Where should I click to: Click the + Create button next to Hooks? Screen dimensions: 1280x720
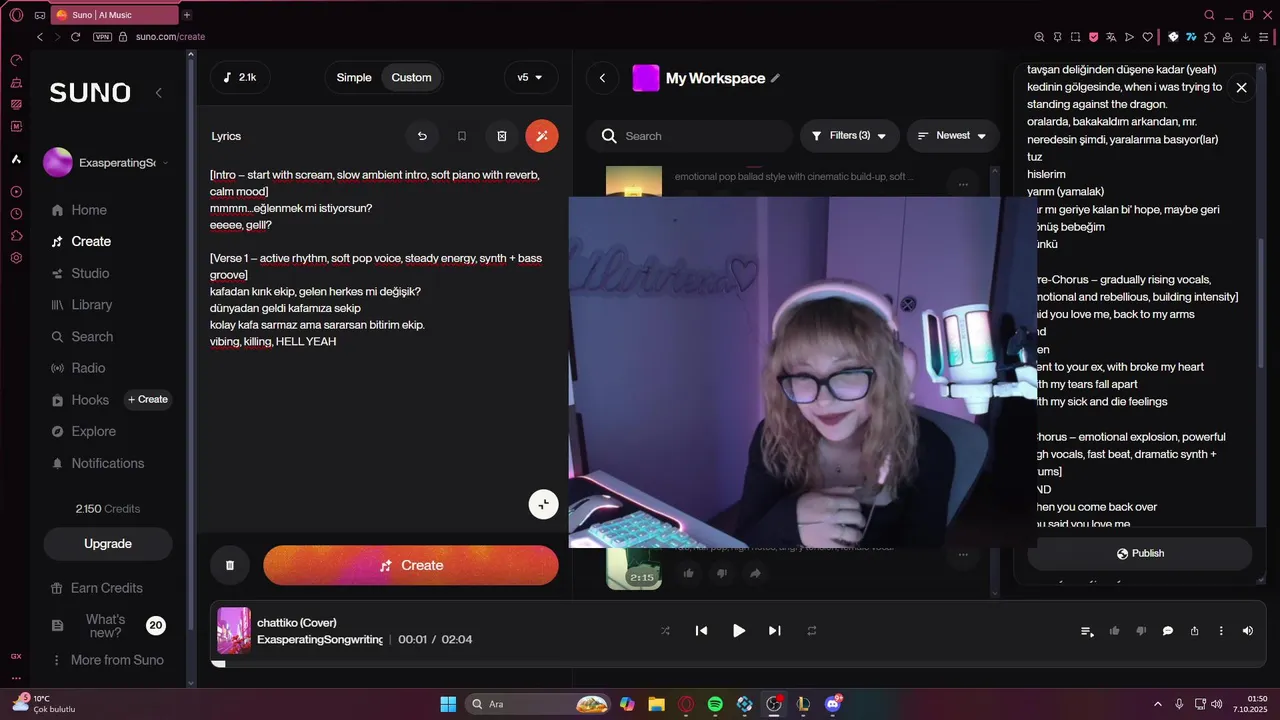tap(148, 400)
